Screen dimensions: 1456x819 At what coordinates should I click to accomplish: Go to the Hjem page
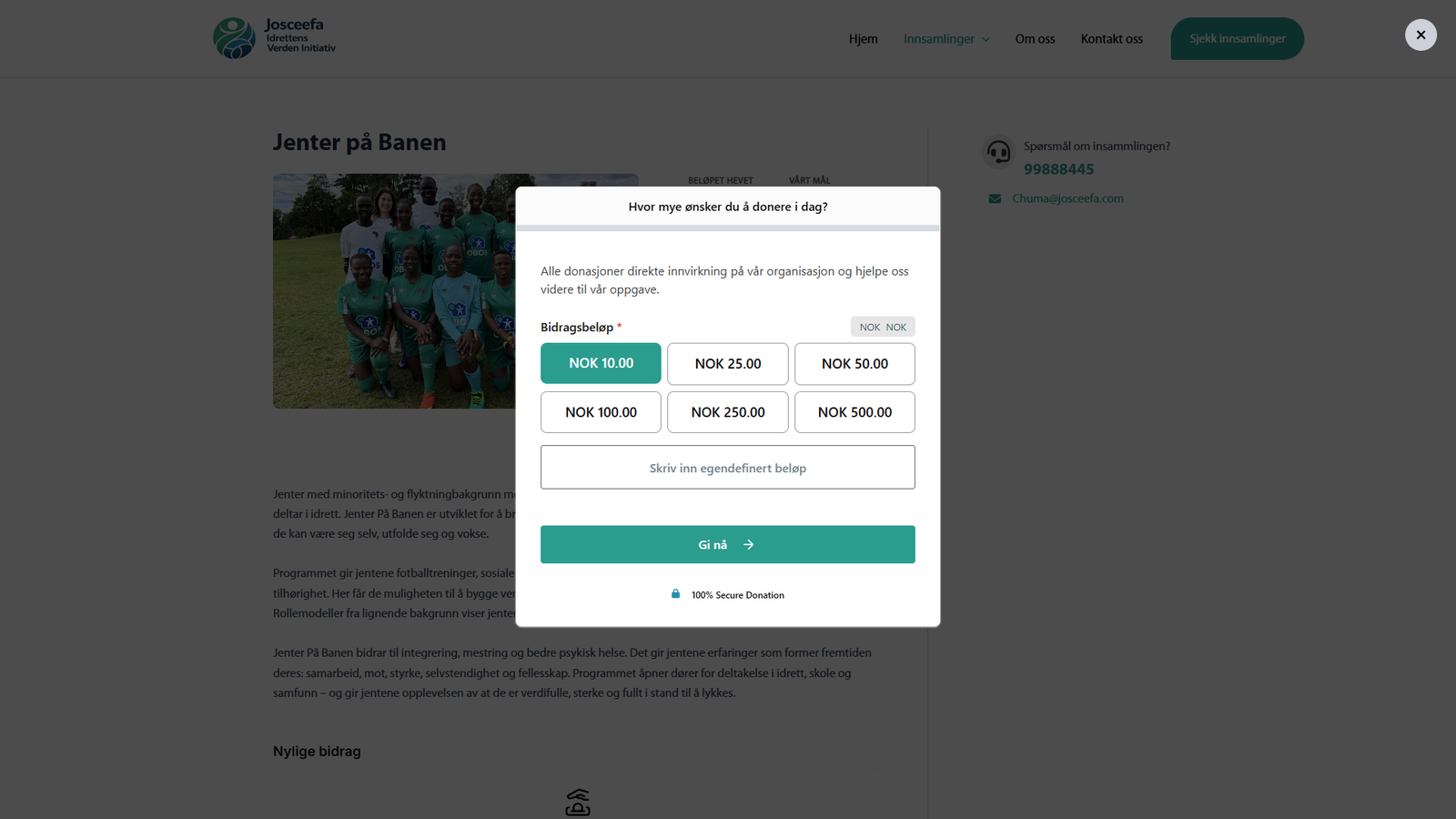point(863,39)
